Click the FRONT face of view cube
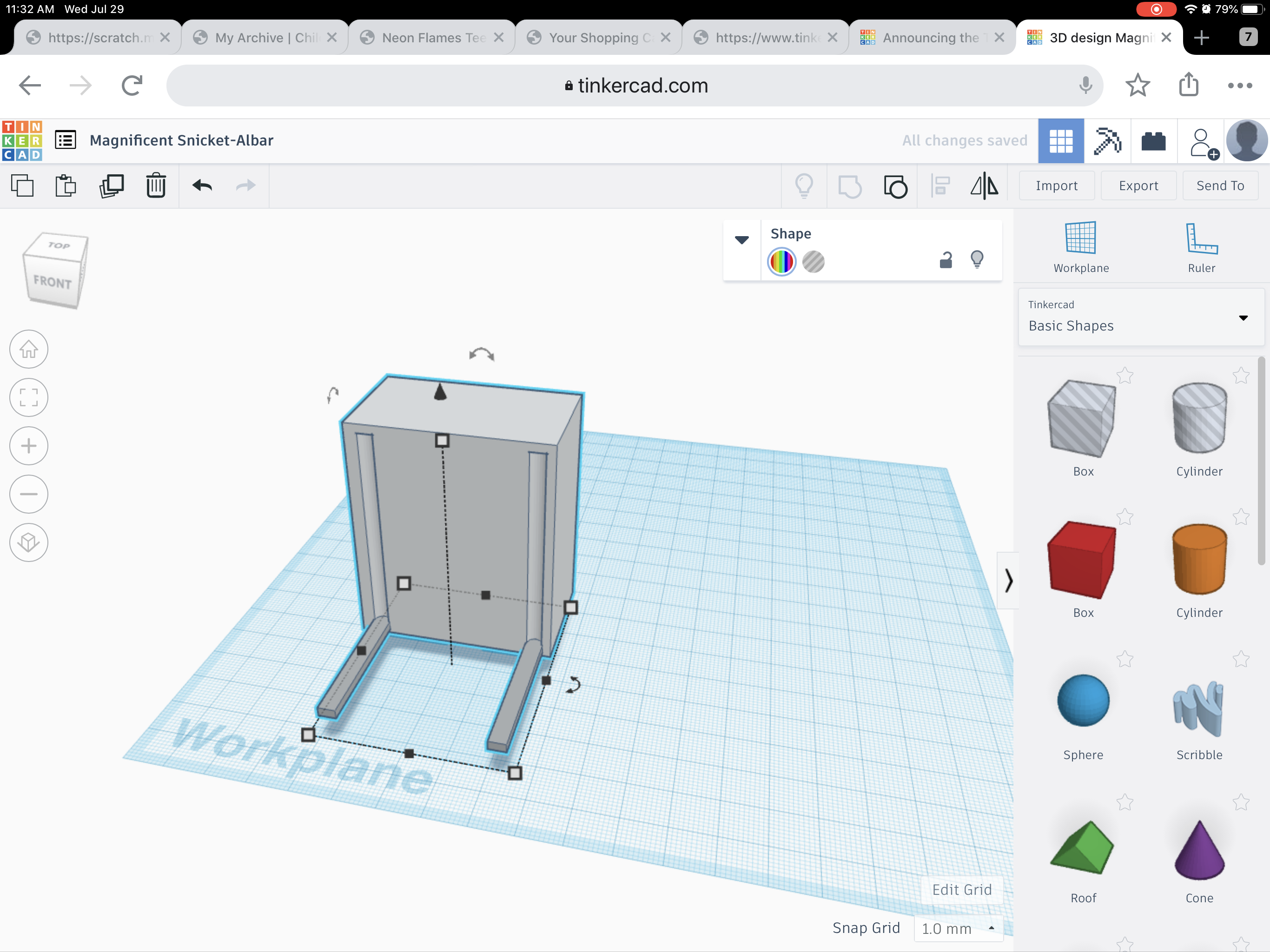This screenshot has width=1270, height=952. coord(52,282)
